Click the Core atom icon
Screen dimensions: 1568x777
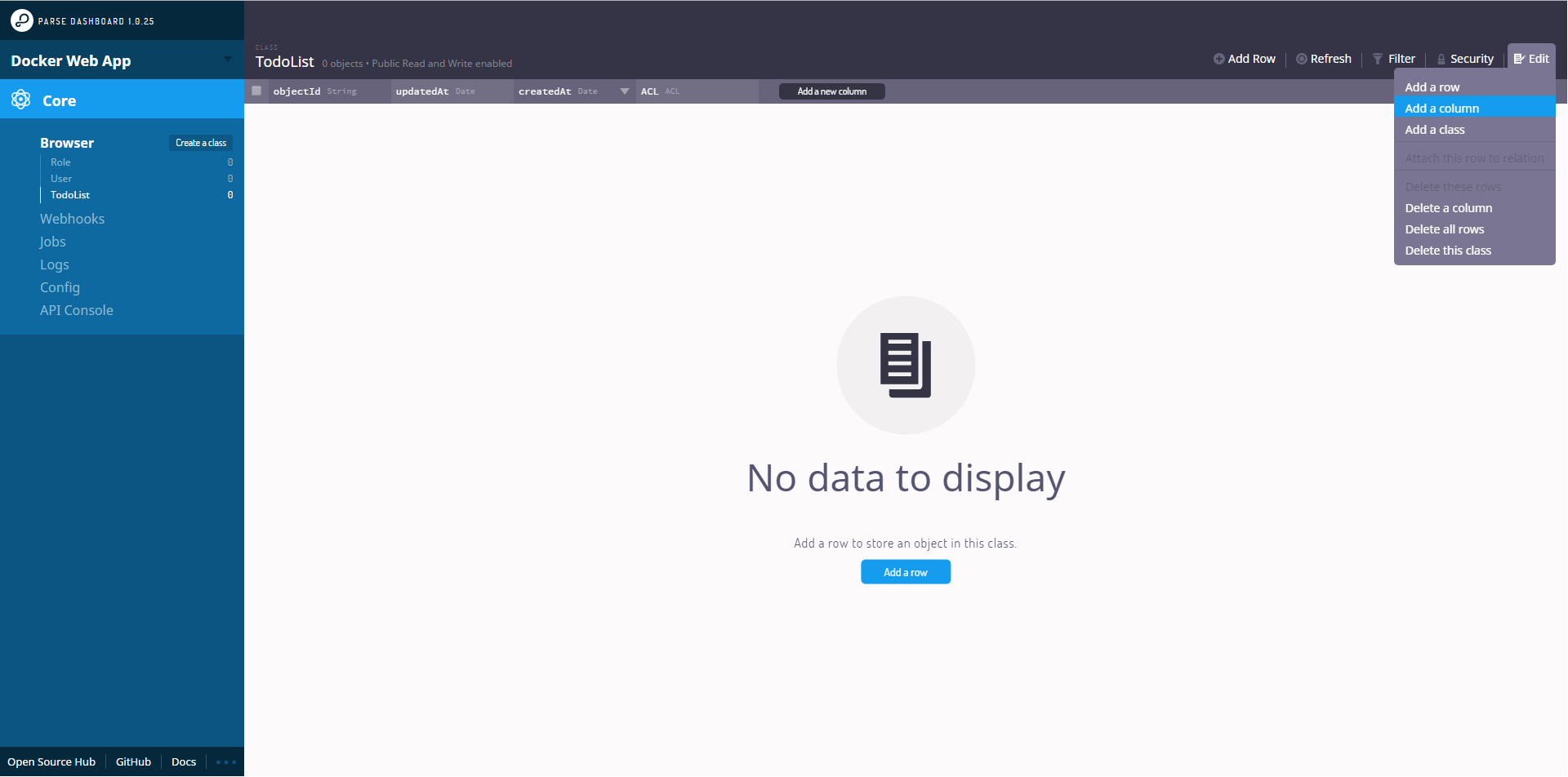pyautogui.click(x=21, y=100)
